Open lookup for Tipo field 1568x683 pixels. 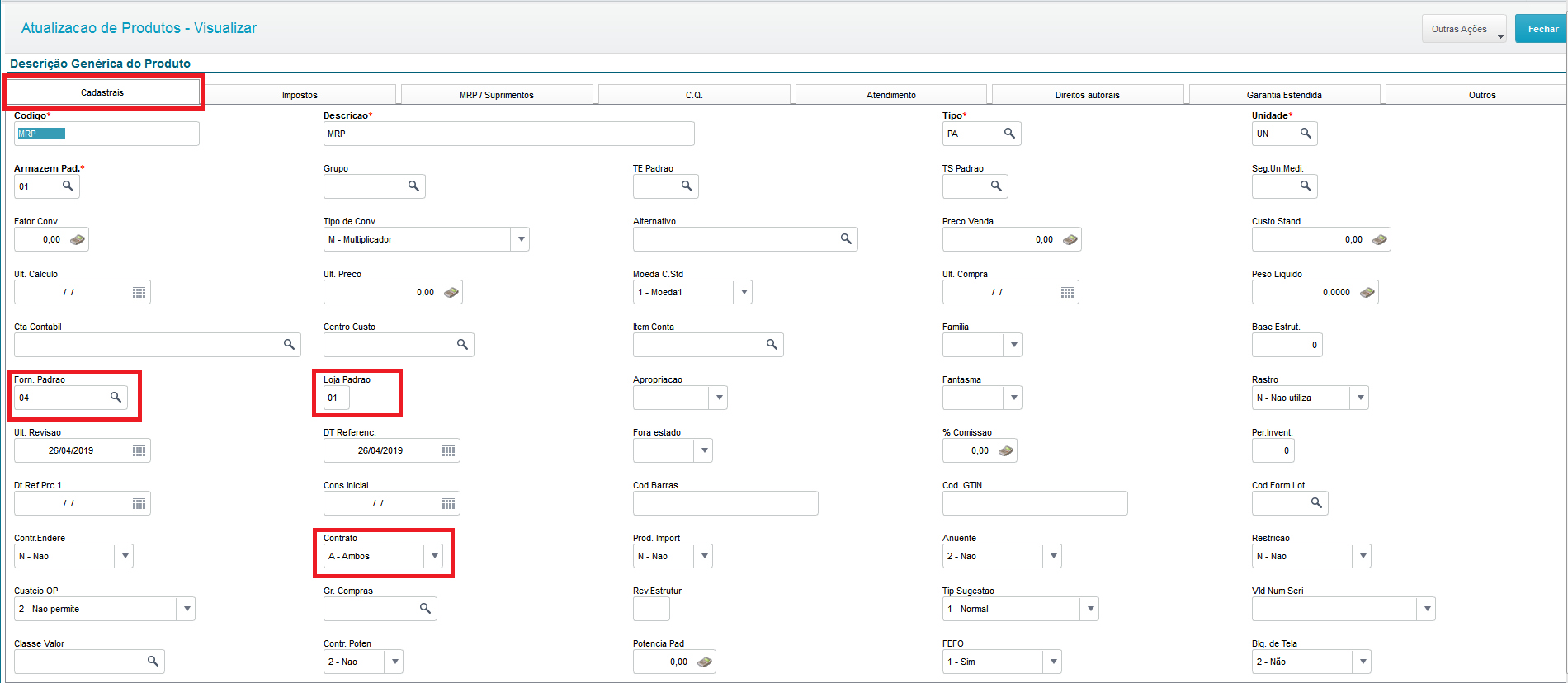tap(1009, 134)
